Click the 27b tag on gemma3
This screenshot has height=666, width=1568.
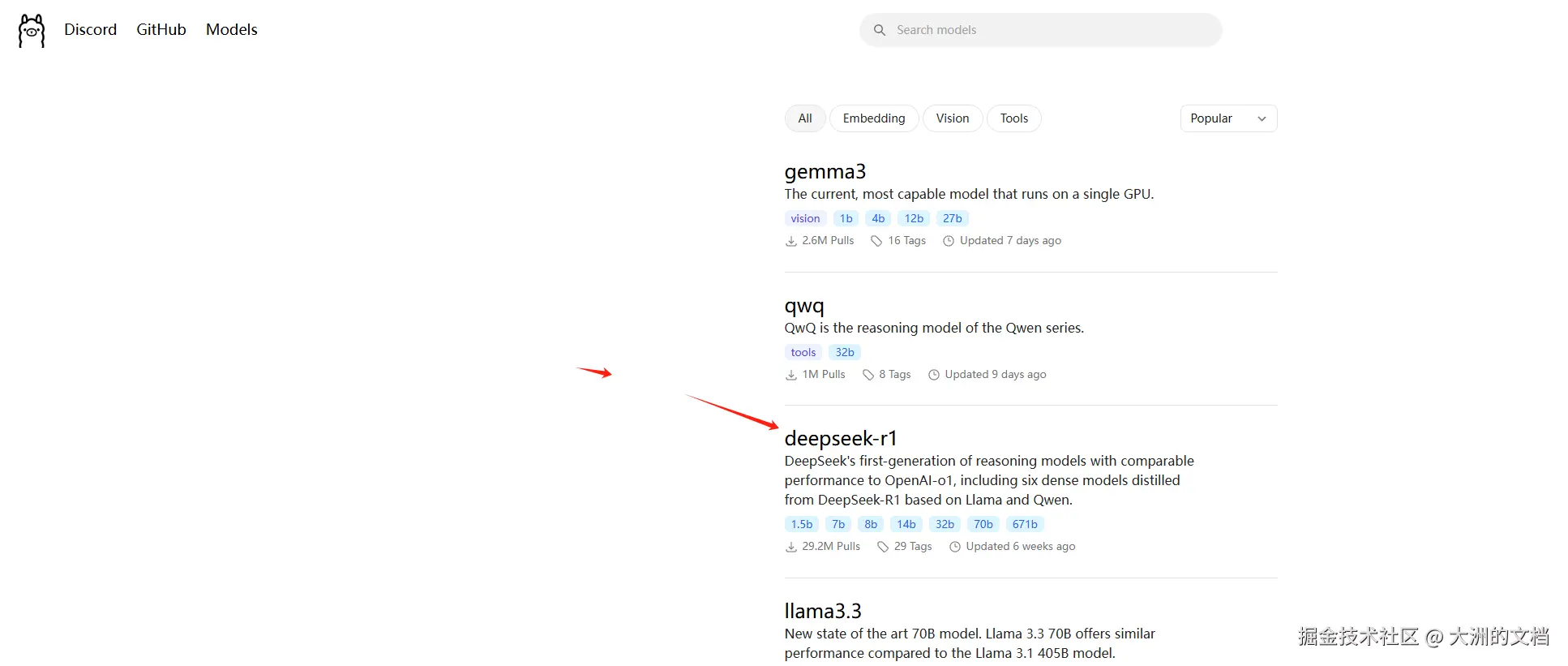coord(952,218)
